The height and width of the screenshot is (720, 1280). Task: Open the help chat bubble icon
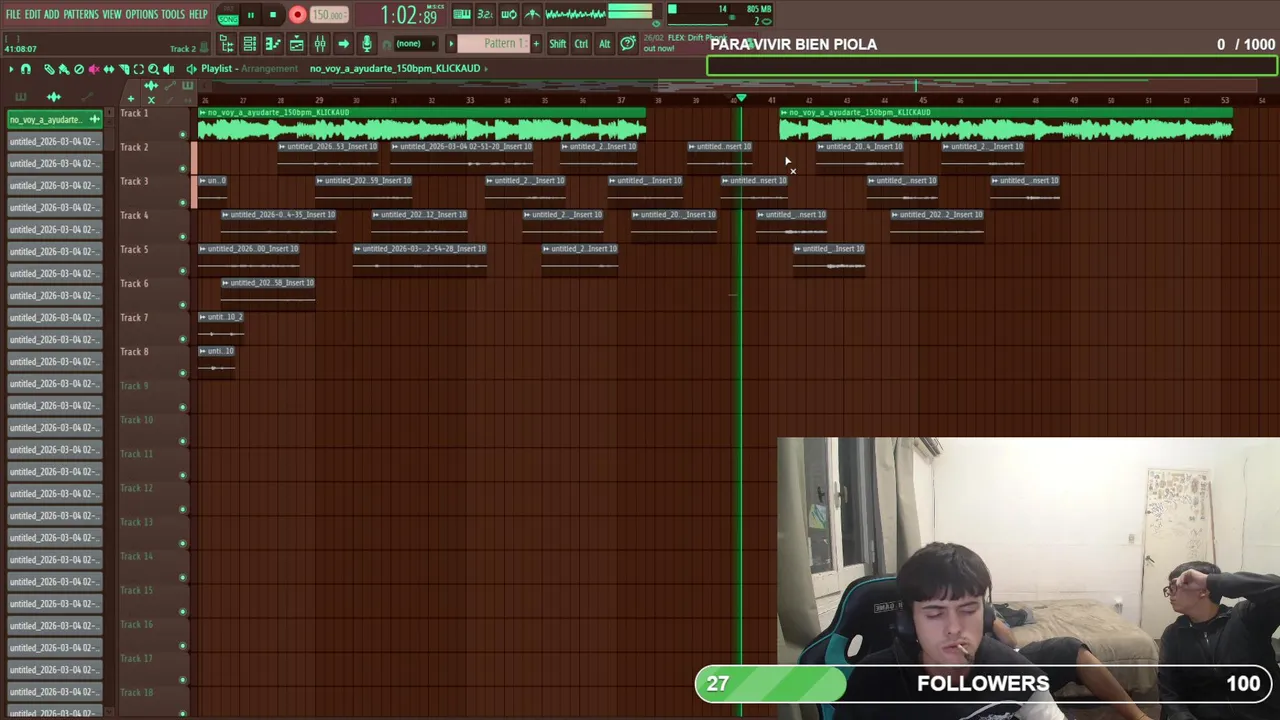point(627,44)
